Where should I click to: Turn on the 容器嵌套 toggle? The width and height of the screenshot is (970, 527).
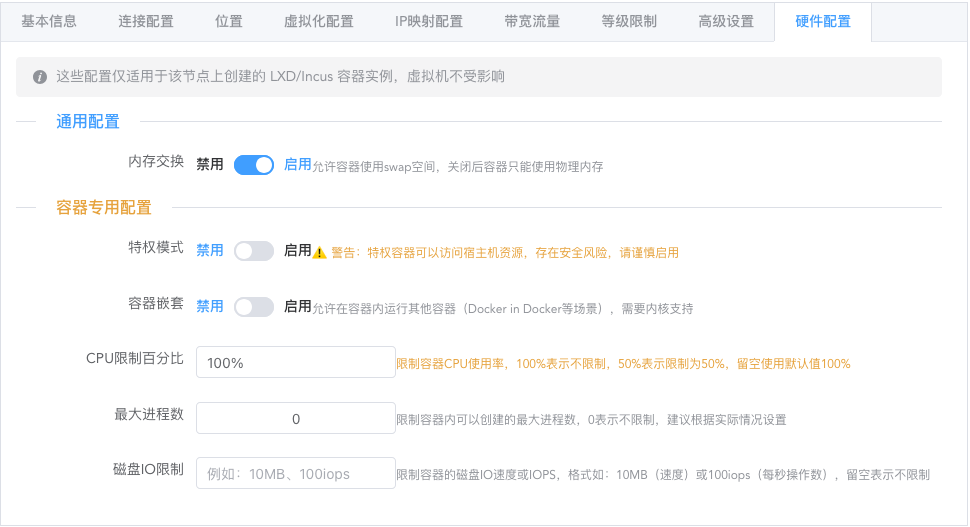pyautogui.click(x=254, y=307)
